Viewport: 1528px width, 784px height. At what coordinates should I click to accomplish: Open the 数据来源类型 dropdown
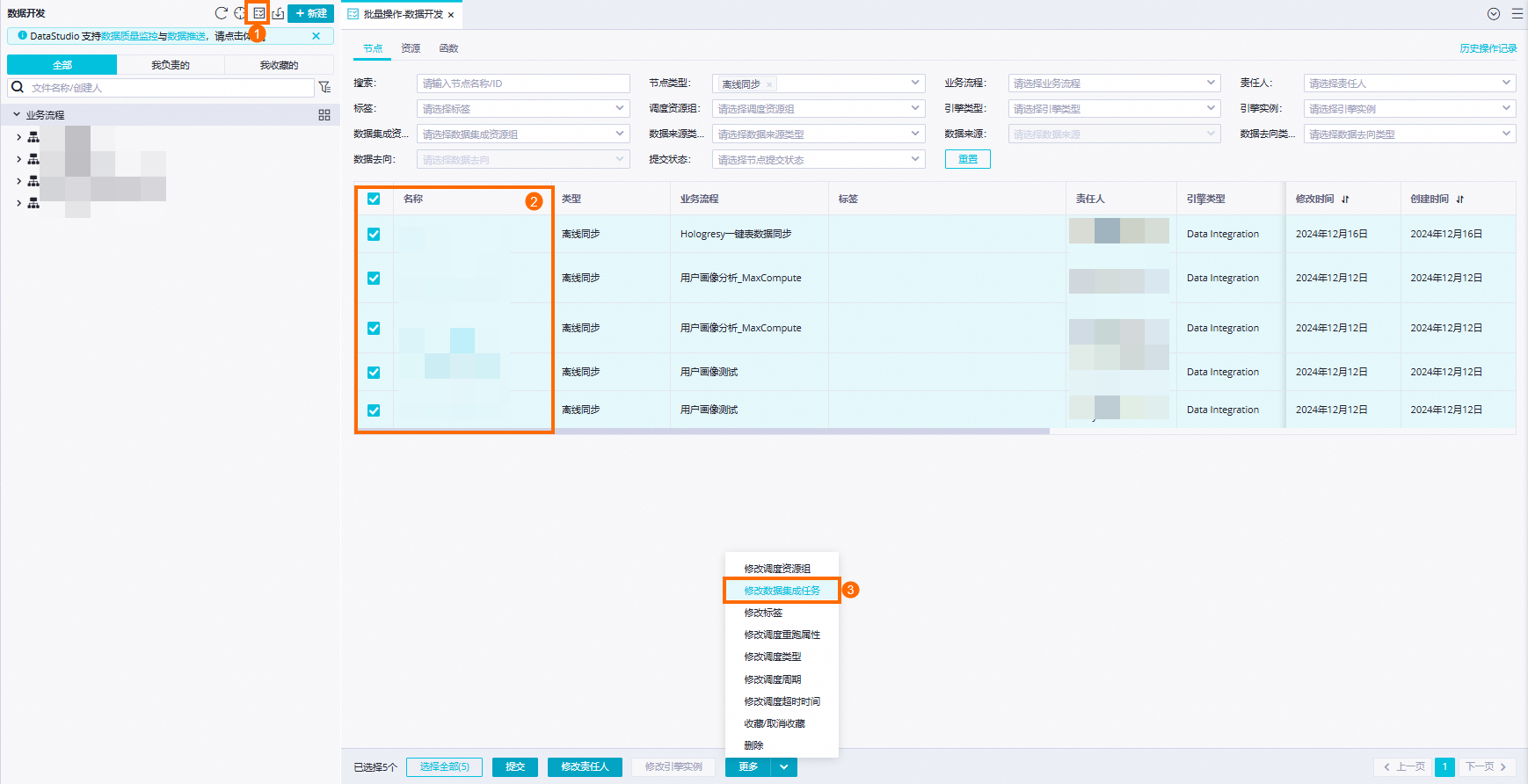(x=819, y=134)
